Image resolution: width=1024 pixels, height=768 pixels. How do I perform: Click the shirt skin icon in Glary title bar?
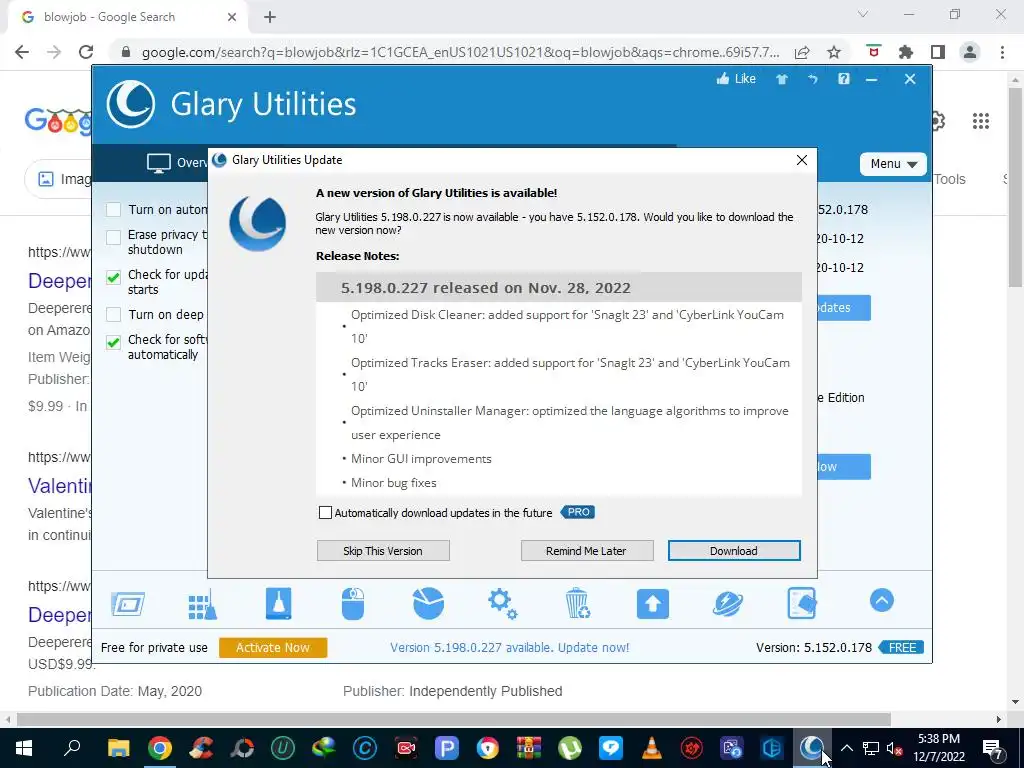coord(782,79)
